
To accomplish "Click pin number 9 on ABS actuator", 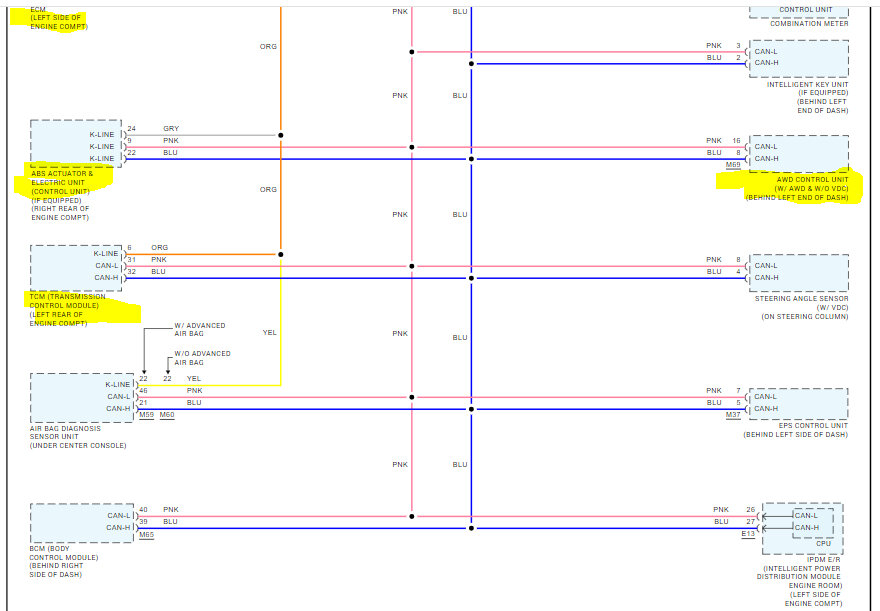I will [x=130, y=140].
